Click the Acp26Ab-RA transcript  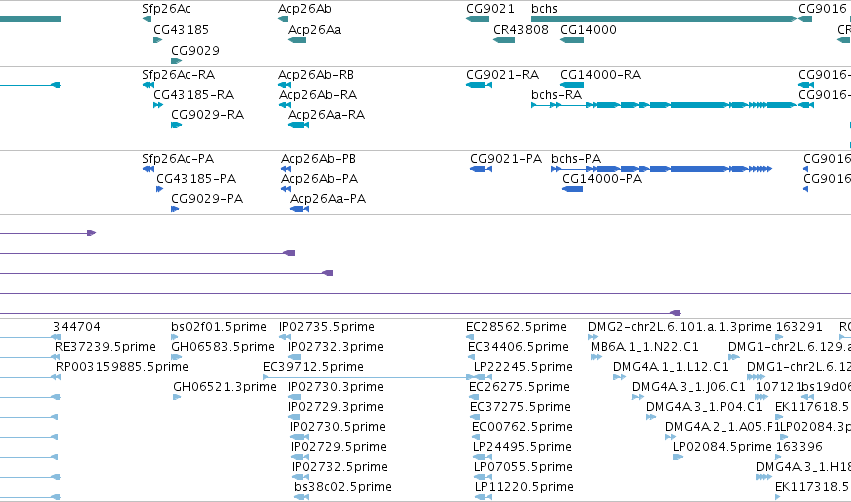[285, 105]
